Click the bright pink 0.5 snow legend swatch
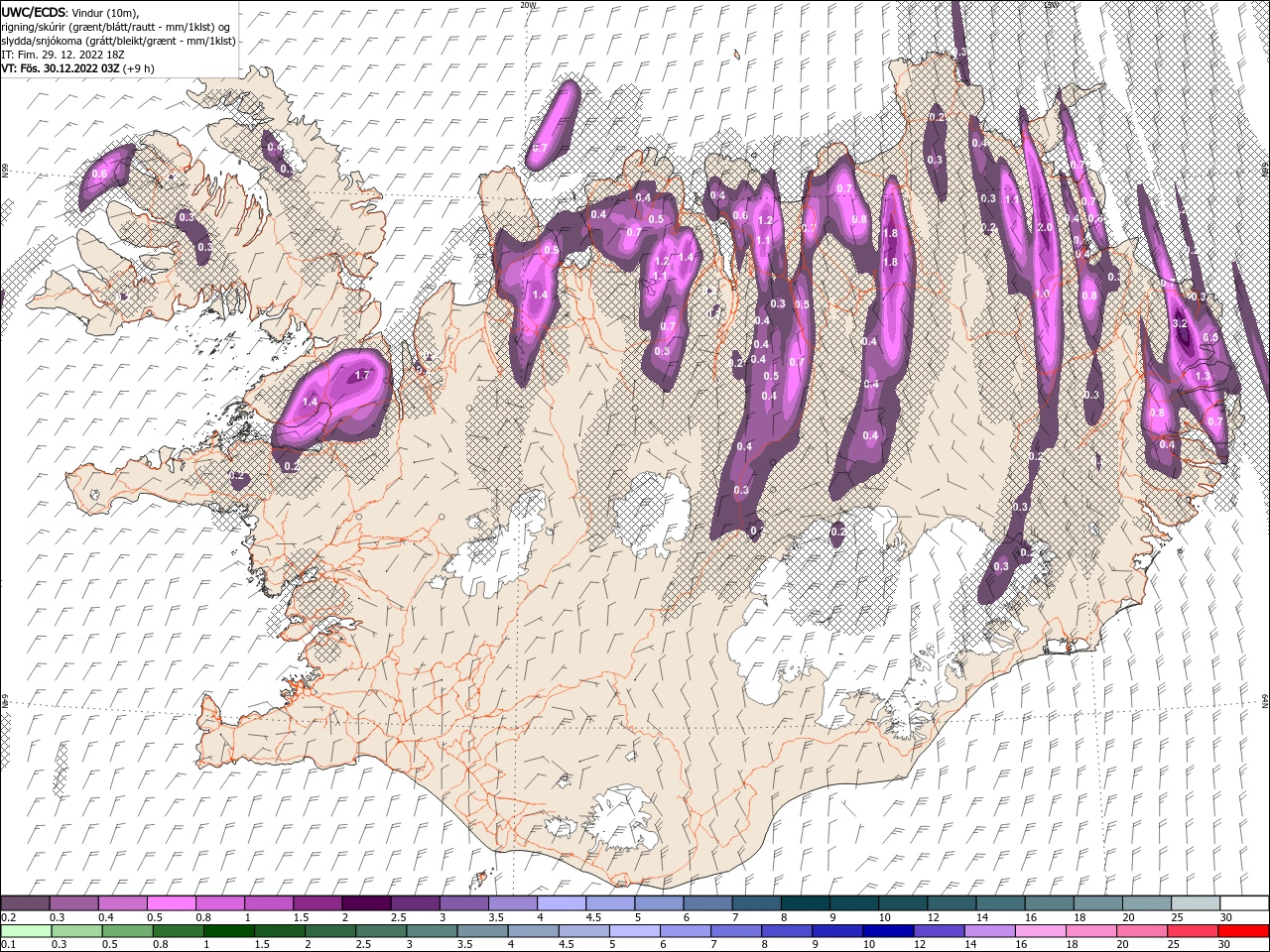The width and height of the screenshot is (1270, 952). pos(171,903)
